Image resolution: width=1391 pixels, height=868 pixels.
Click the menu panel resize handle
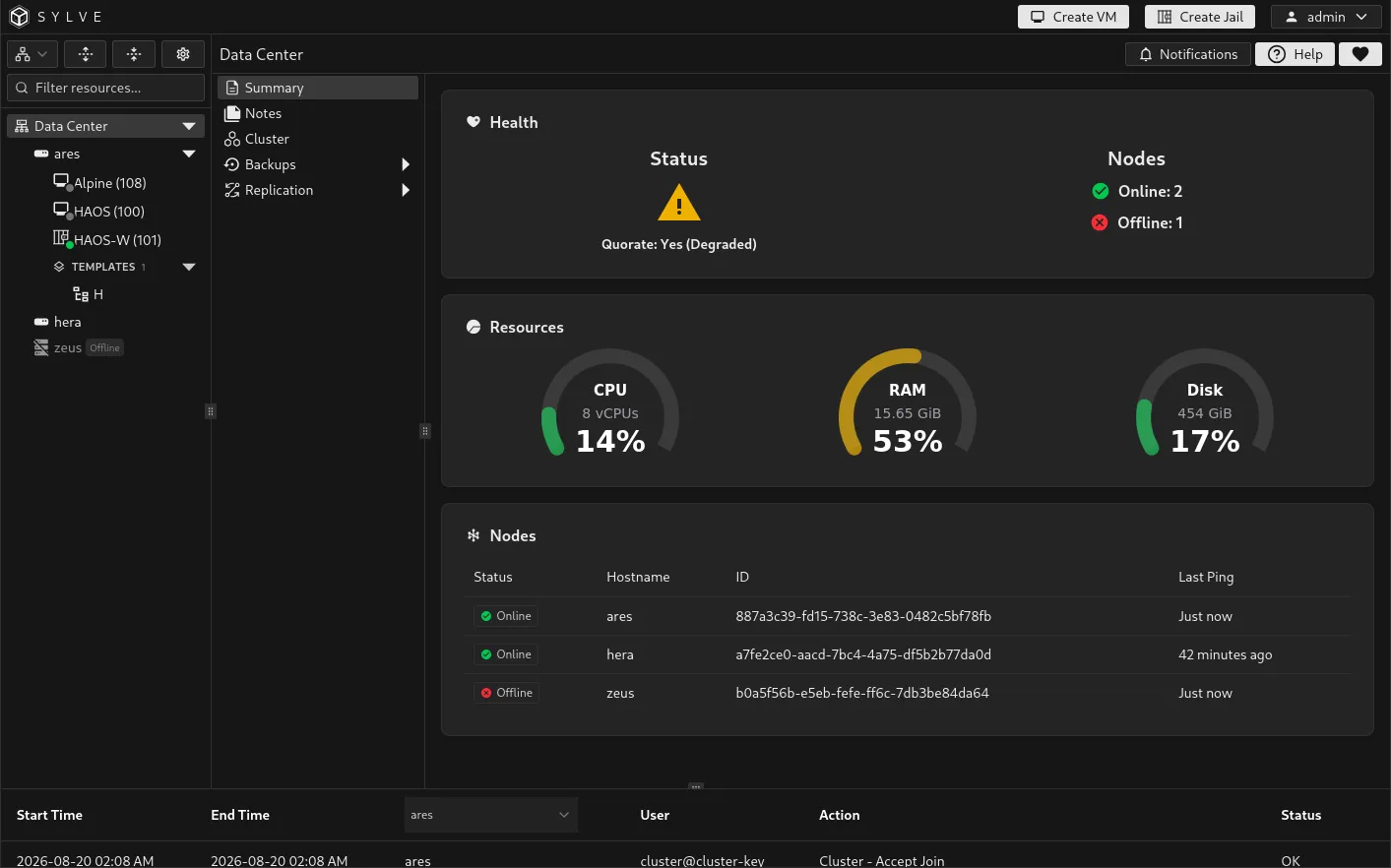click(x=424, y=431)
